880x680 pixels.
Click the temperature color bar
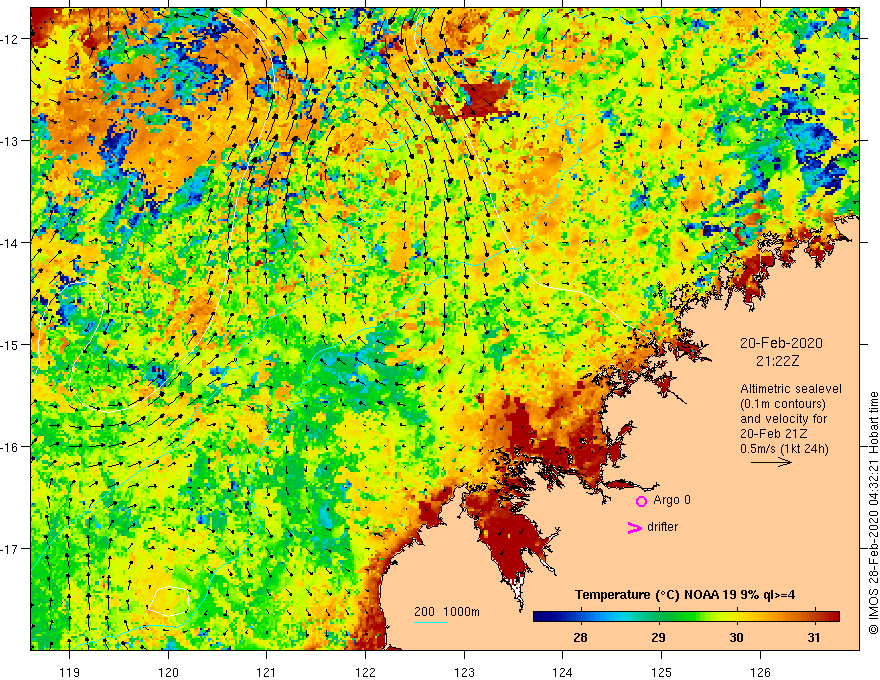click(x=686, y=617)
